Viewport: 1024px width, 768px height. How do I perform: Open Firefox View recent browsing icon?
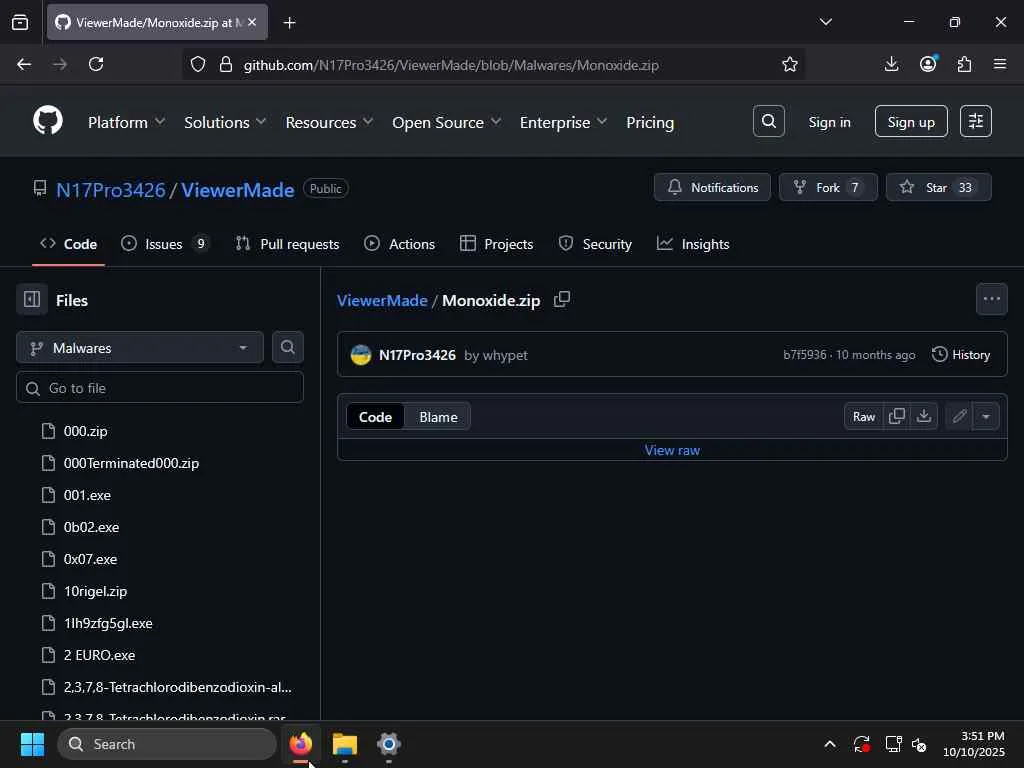pyautogui.click(x=20, y=23)
